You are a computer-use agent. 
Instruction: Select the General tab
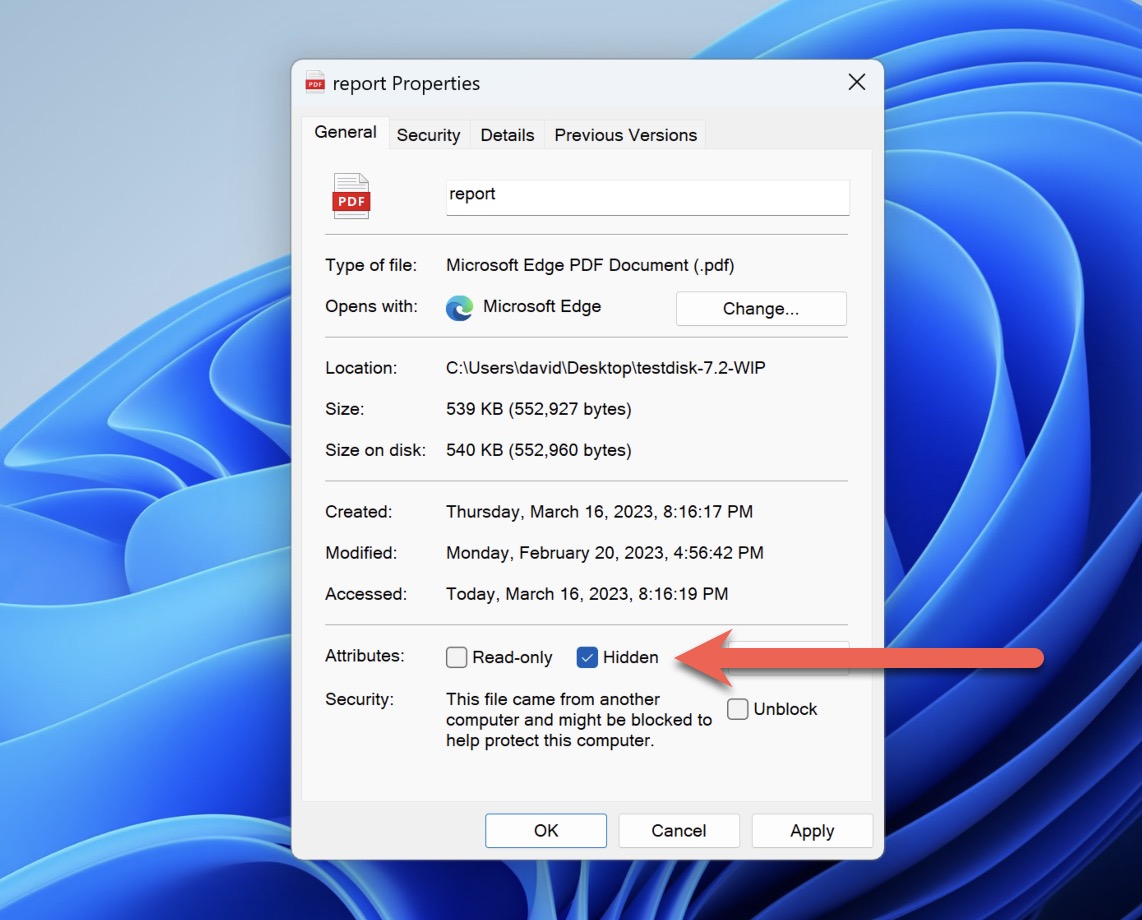tap(345, 133)
